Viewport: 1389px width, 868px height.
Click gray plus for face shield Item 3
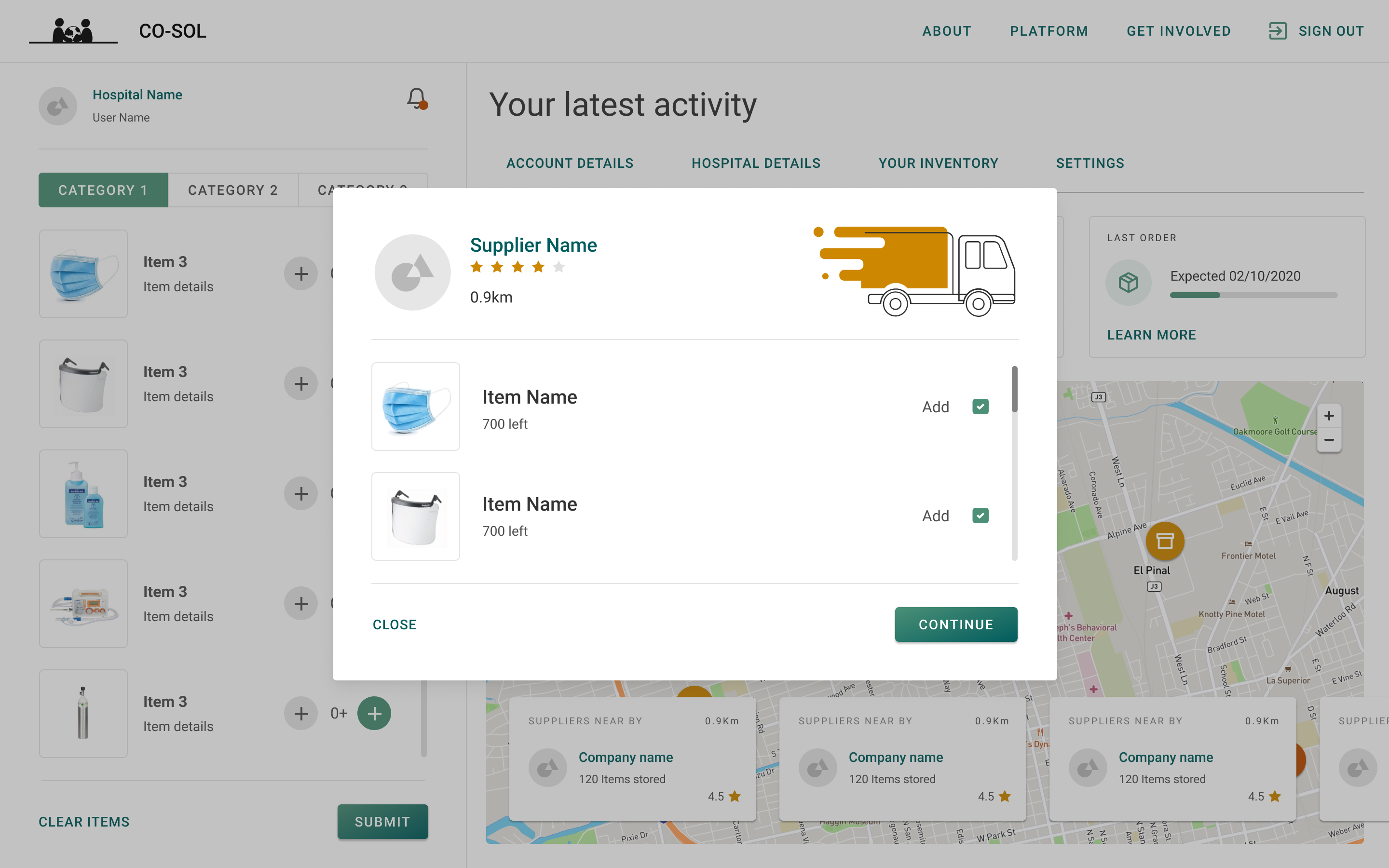(x=301, y=383)
